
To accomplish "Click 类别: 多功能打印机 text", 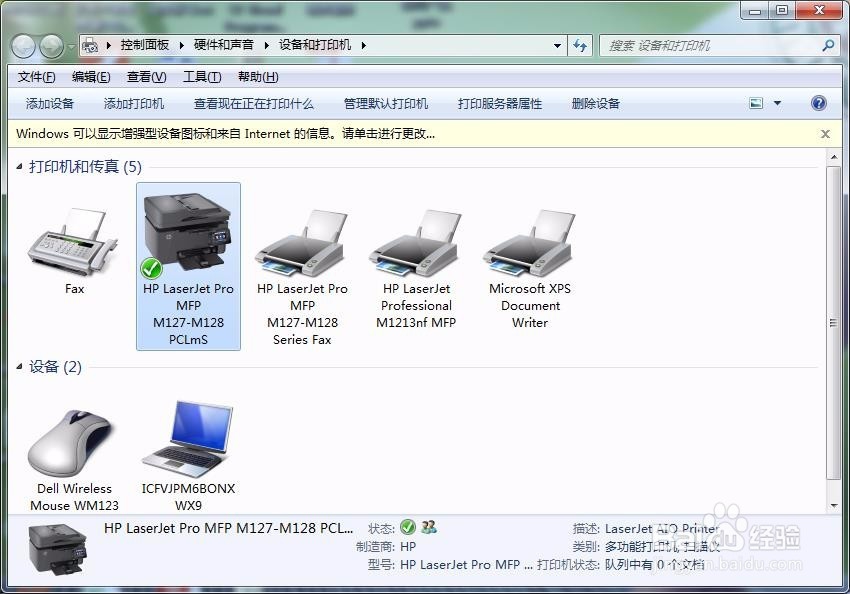I will (646, 546).
